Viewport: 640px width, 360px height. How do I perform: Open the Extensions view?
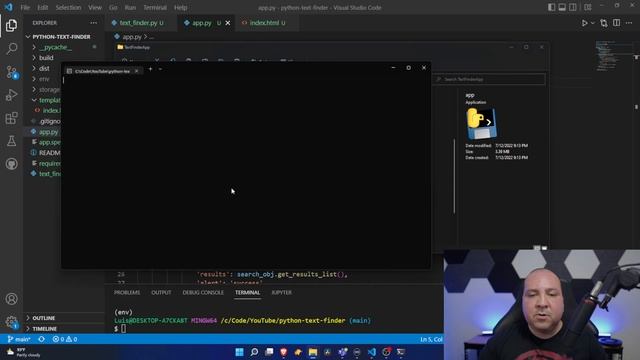(x=11, y=118)
